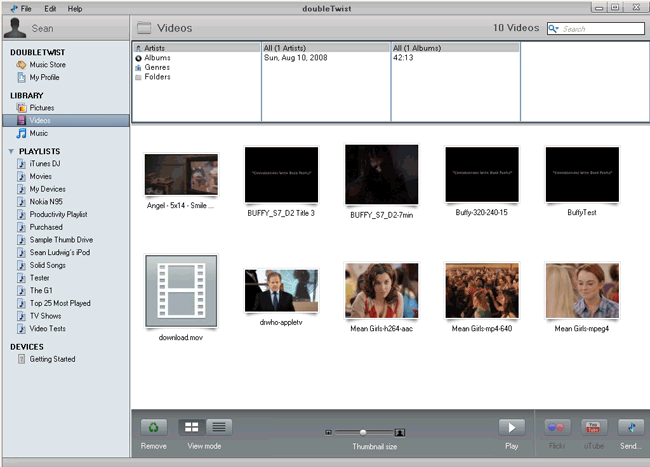This screenshot has height=467, width=650.
Task: Collapse the Playlists section
Action: [11, 151]
